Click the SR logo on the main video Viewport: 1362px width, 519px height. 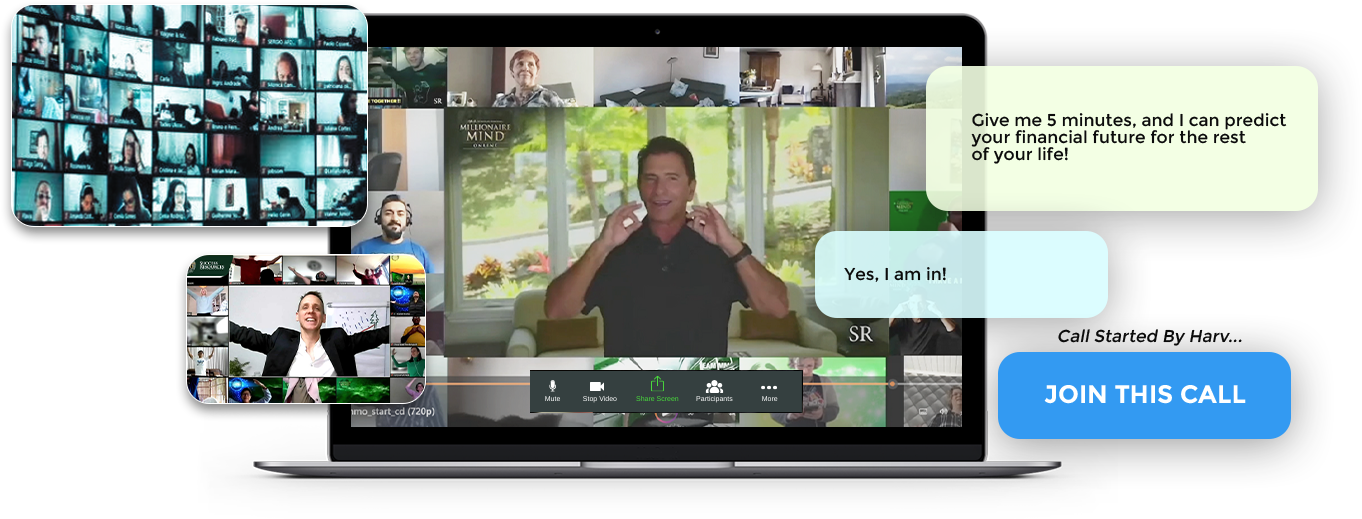[860, 334]
